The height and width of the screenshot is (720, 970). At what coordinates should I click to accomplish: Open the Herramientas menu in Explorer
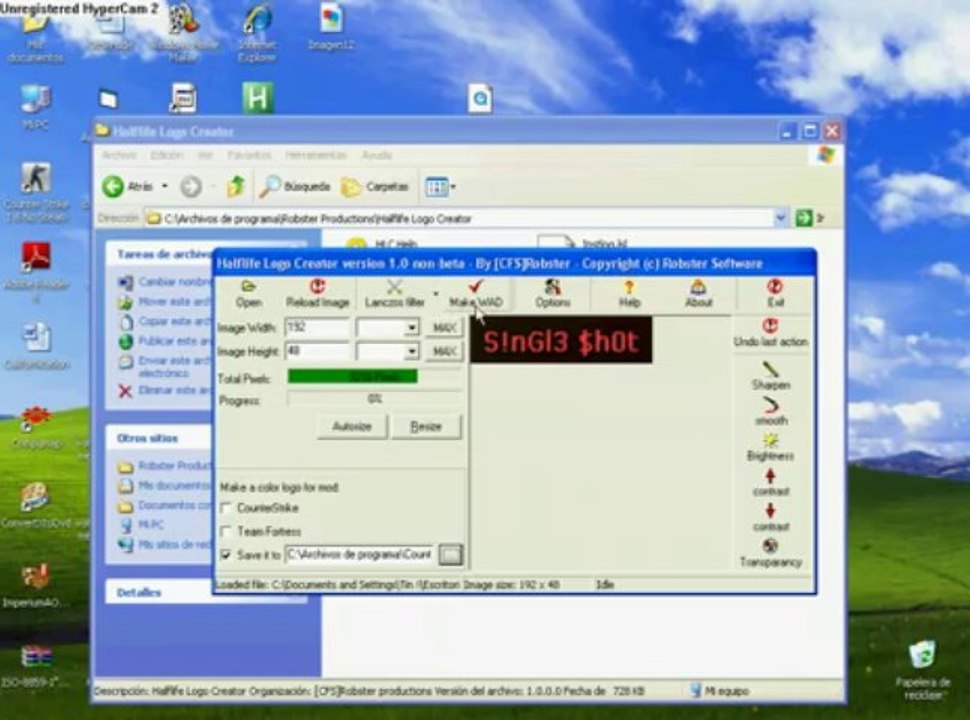[315, 155]
